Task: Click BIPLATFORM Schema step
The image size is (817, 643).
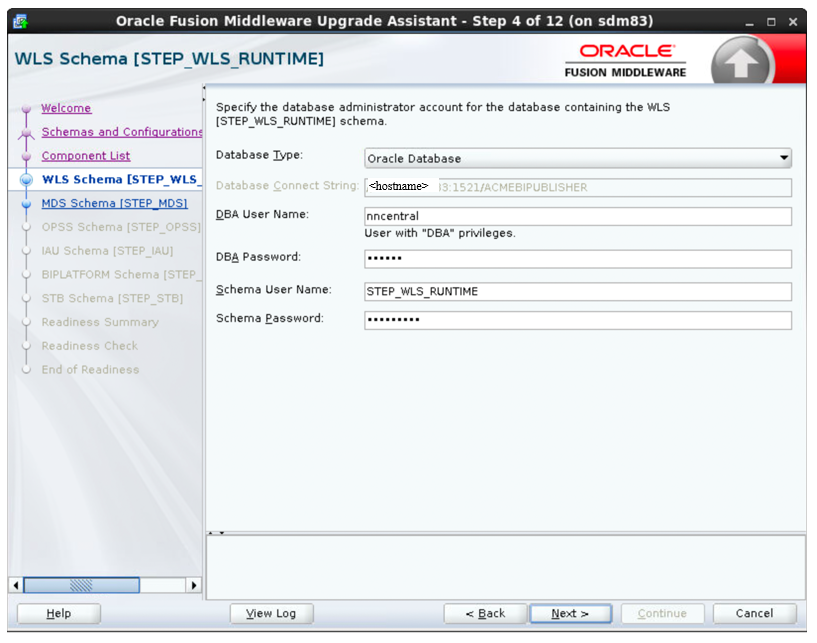Action: click(121, 275)
